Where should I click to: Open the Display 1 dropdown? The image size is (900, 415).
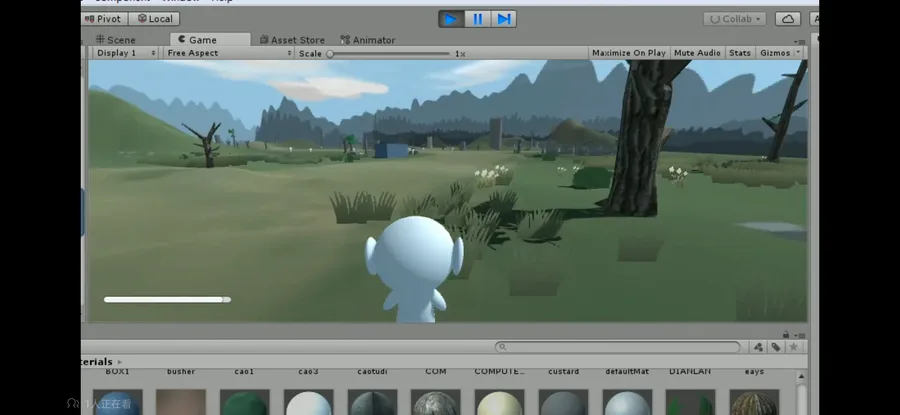(125, 53)
